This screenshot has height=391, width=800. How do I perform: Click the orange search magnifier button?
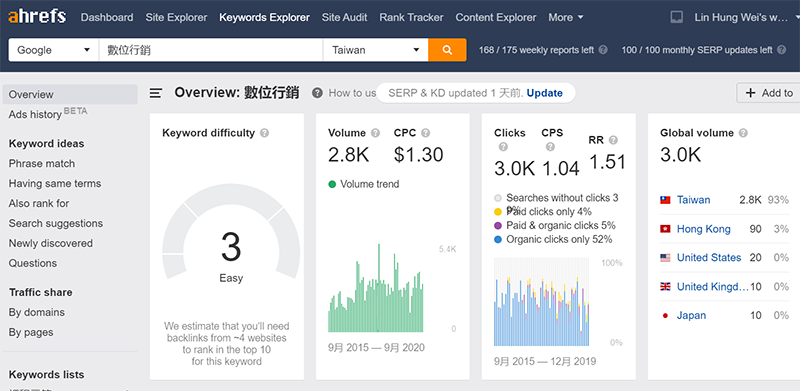click(447, 50)
